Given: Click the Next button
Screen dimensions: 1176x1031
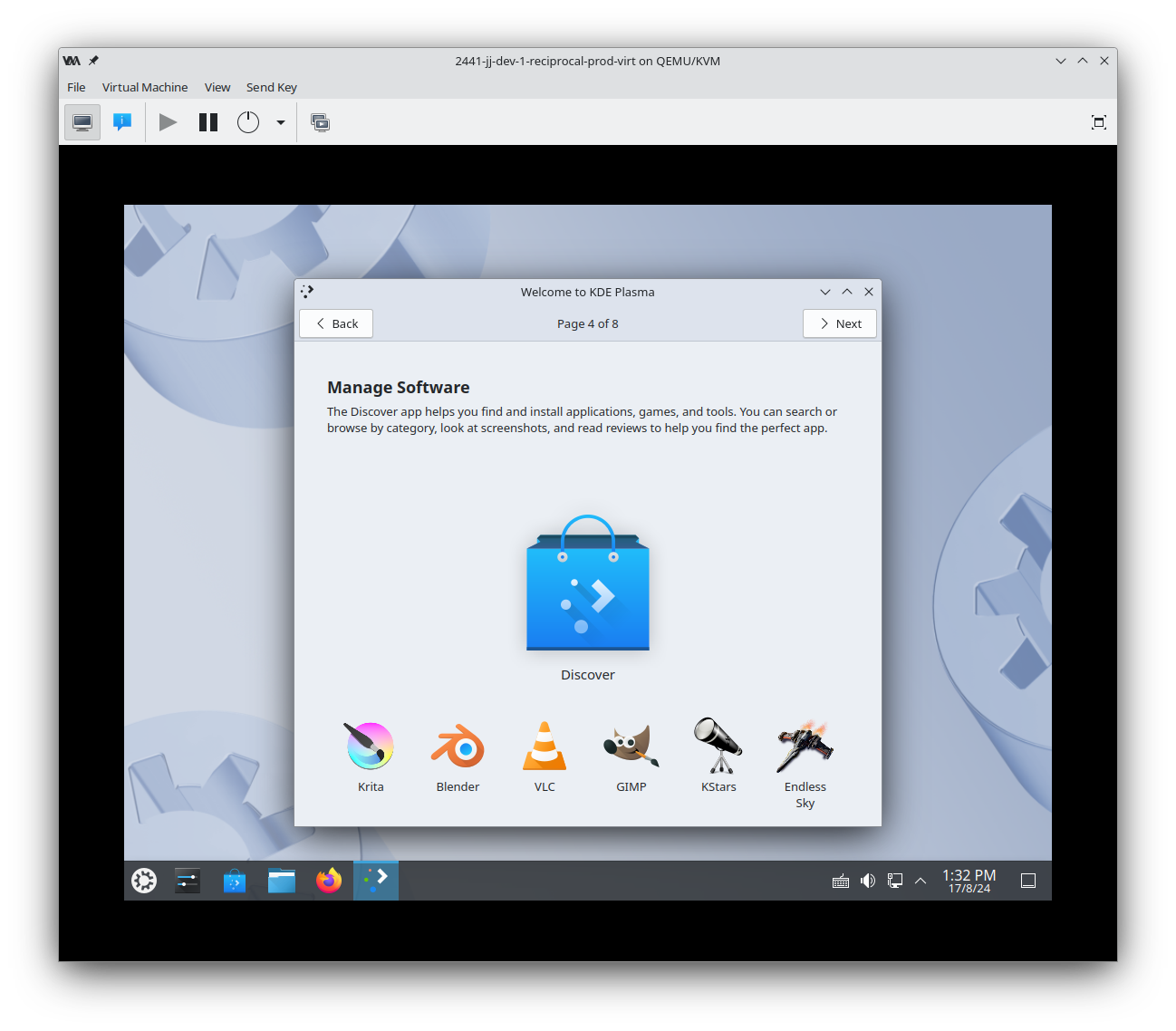Looking at the screenshot, I should pos(840,323).
